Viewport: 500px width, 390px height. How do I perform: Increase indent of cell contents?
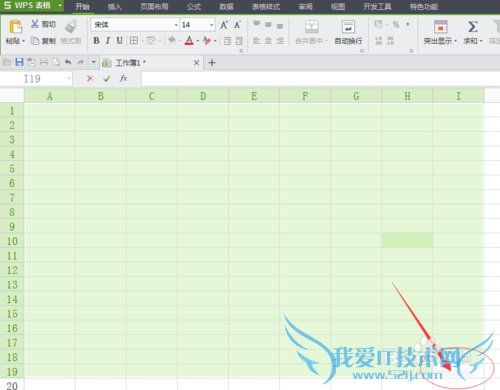click(x=239, y=41)
